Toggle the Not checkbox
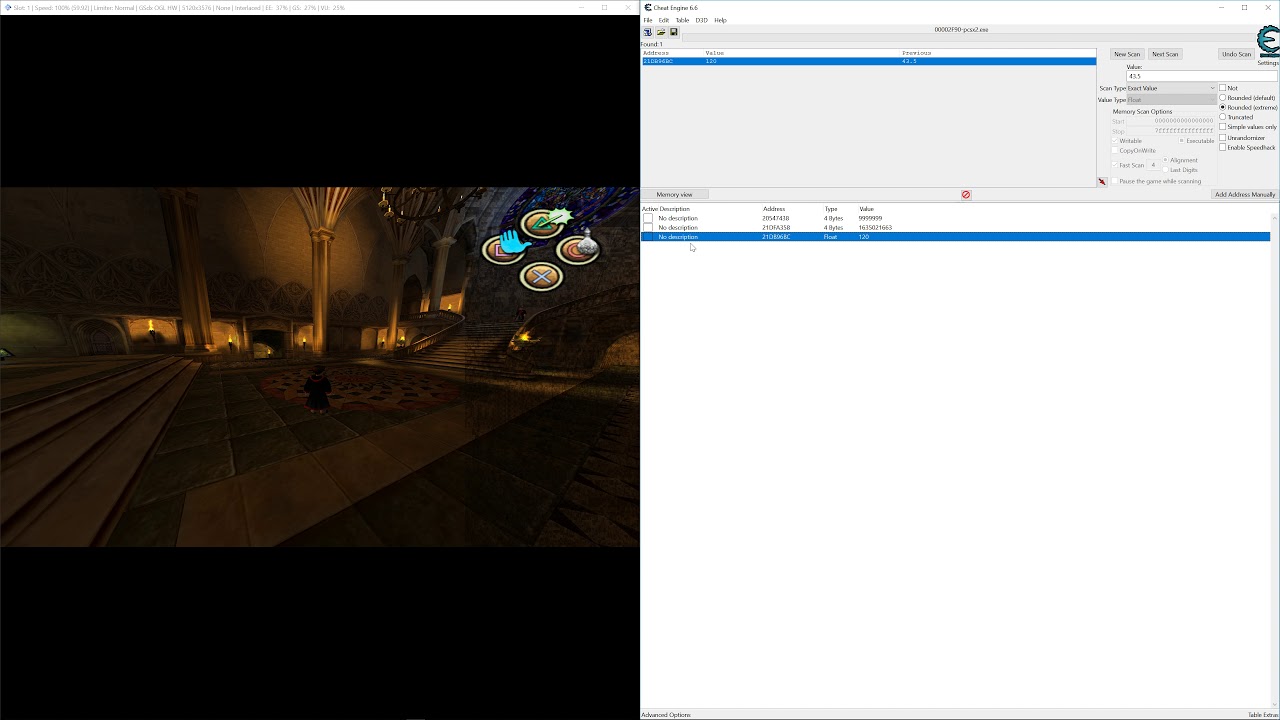The width and height of the screenshot is (1280, 720). tap(1222, 88)
